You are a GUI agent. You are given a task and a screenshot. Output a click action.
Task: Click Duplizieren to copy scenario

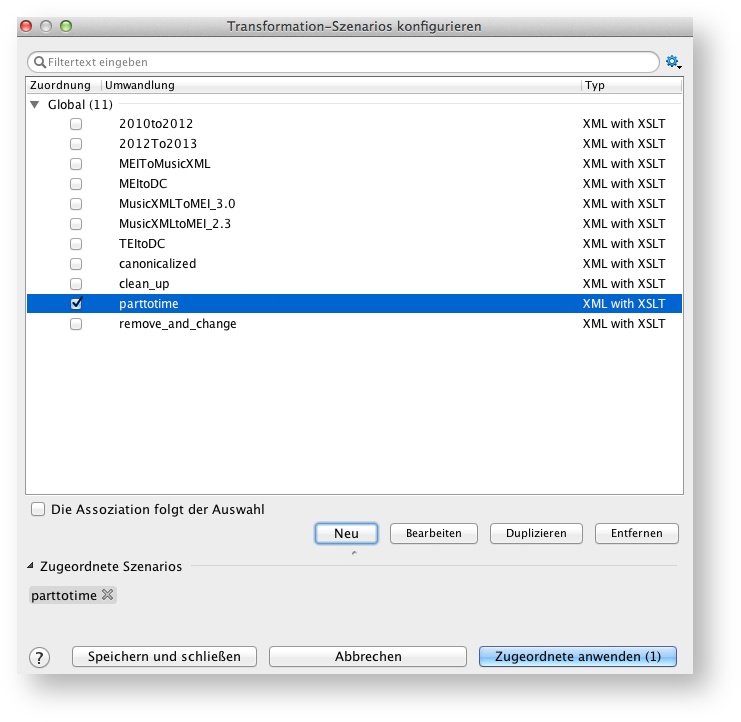pyautogui.click(x=535, y=533)
